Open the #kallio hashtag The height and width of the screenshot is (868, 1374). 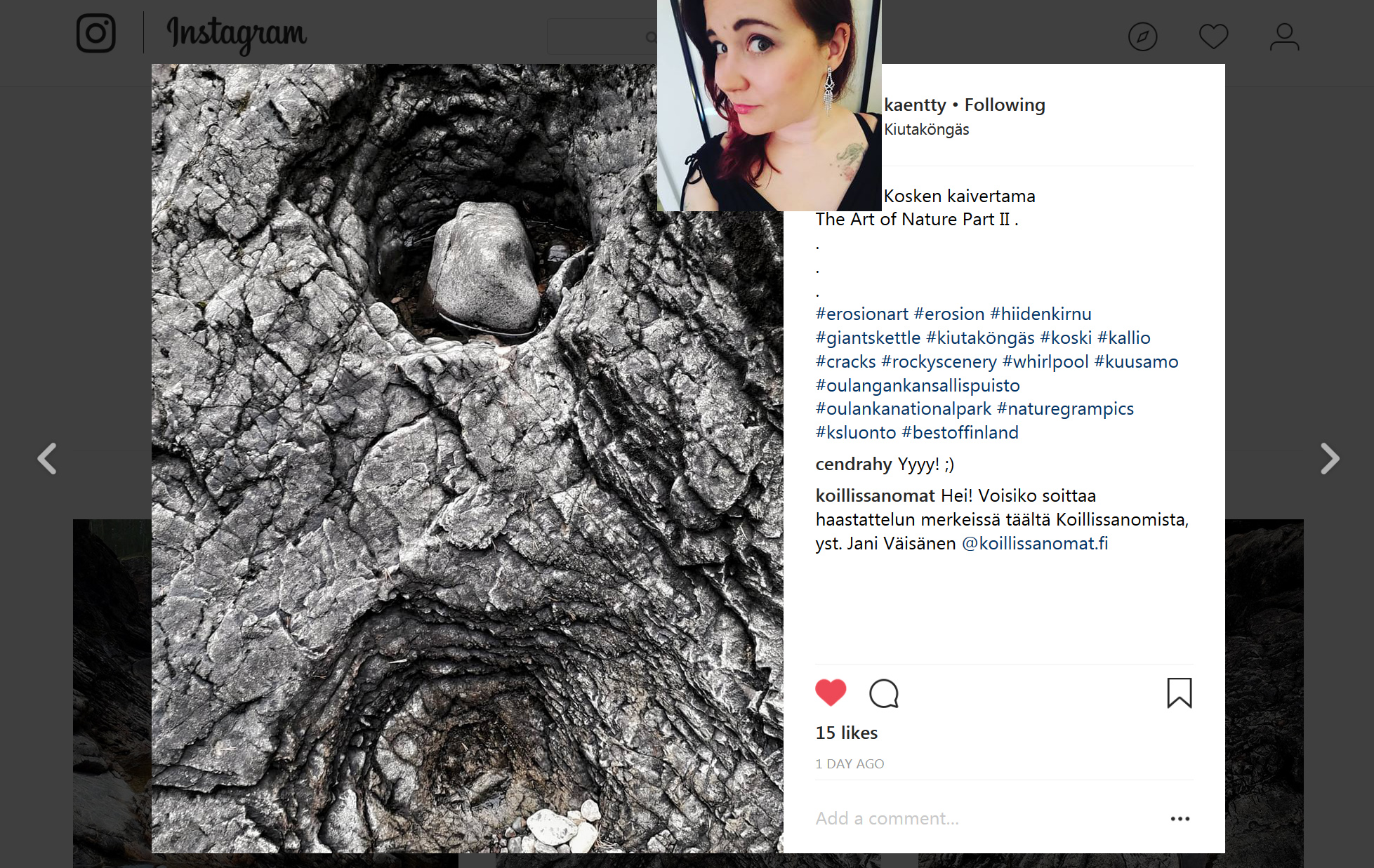1124,338
